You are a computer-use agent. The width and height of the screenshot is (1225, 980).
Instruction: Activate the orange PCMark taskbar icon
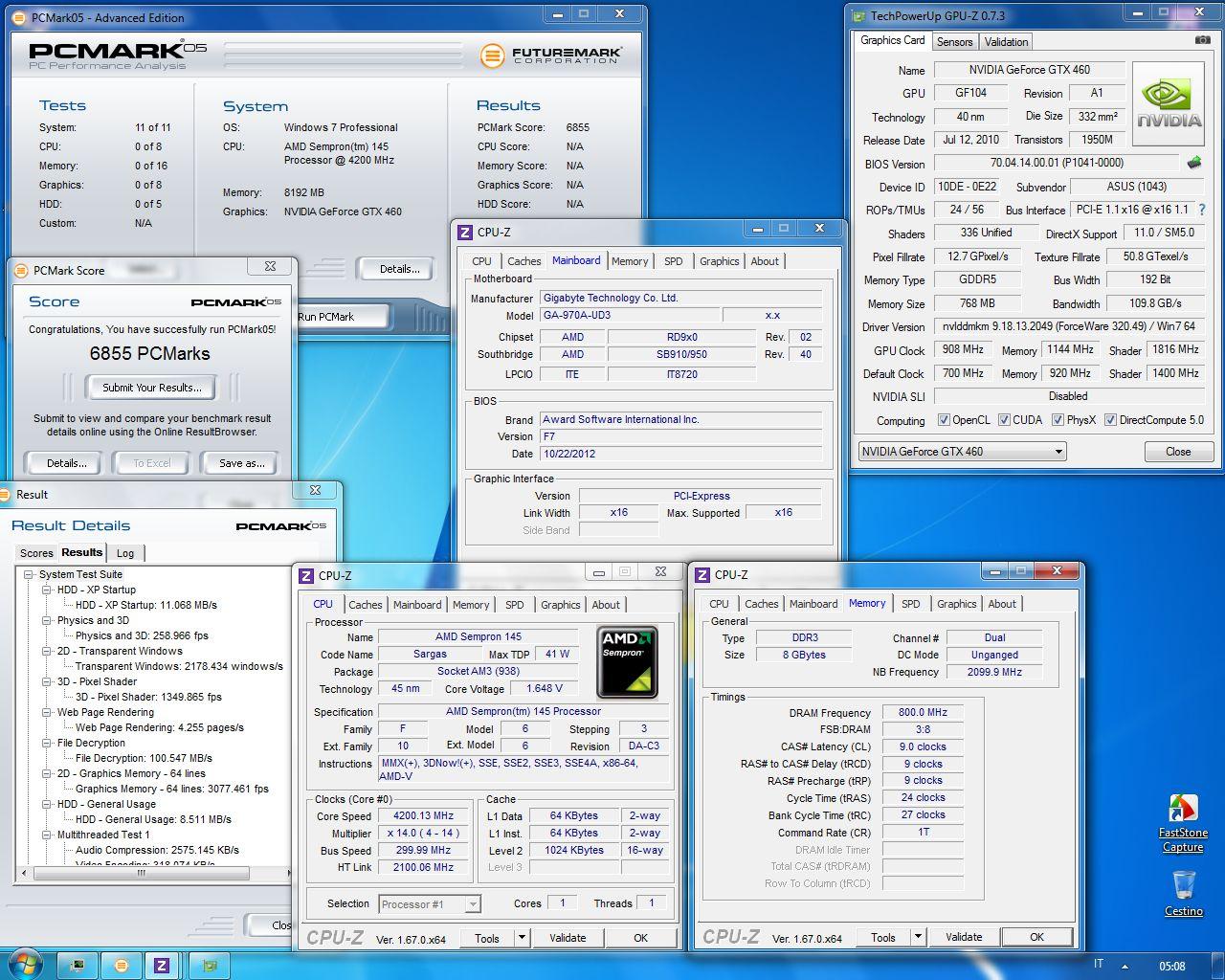(x=122, y=965)
